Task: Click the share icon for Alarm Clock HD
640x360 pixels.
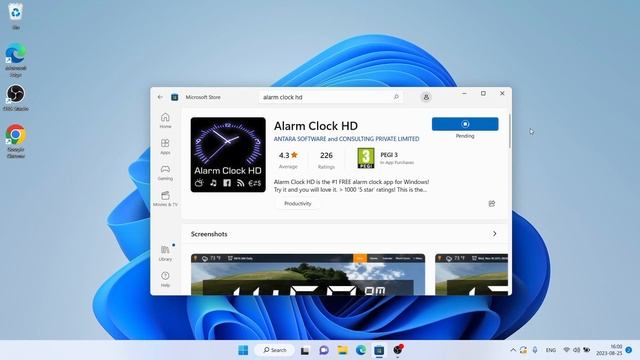Action: click(492, 203)
